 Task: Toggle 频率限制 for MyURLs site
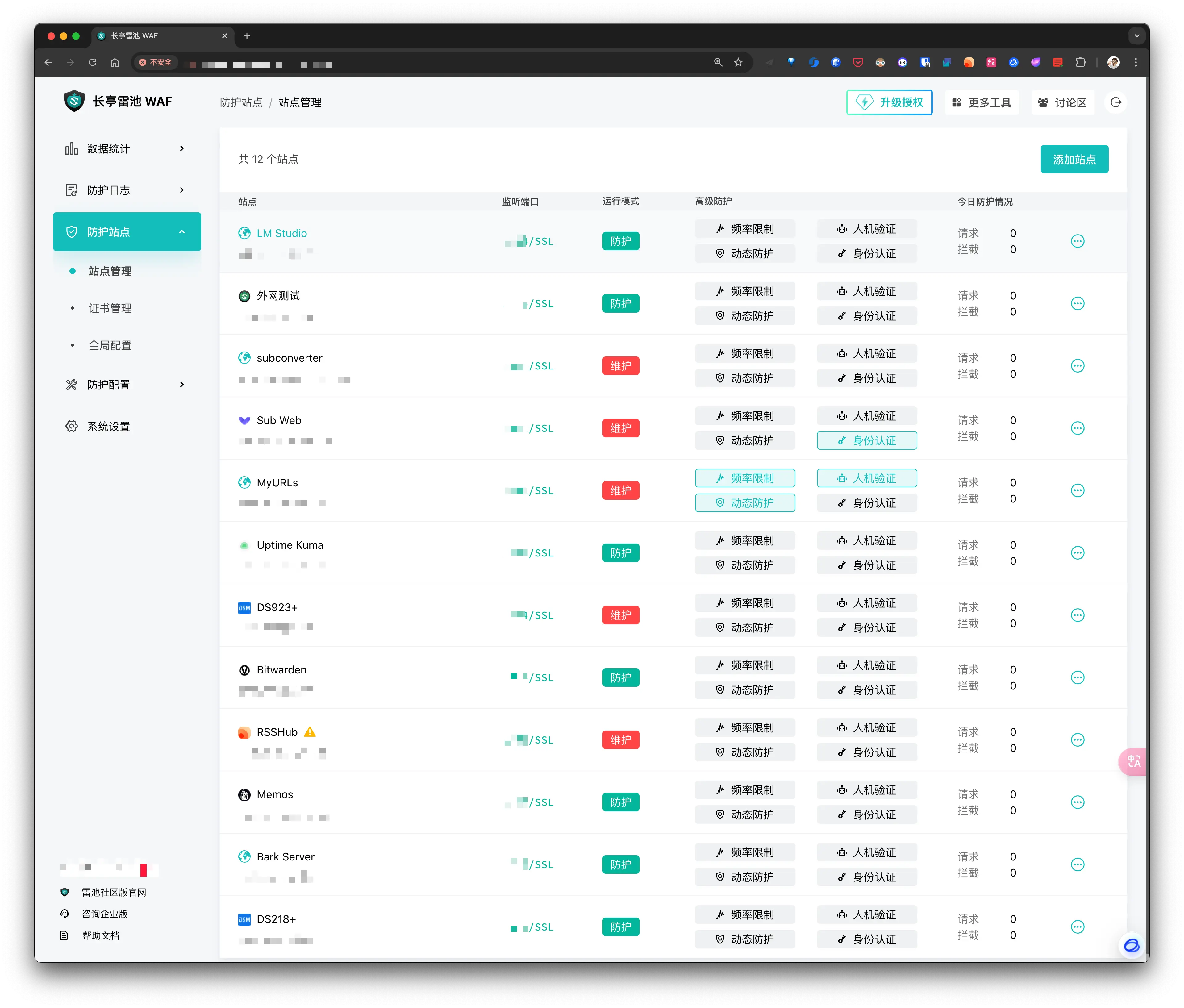744,478
